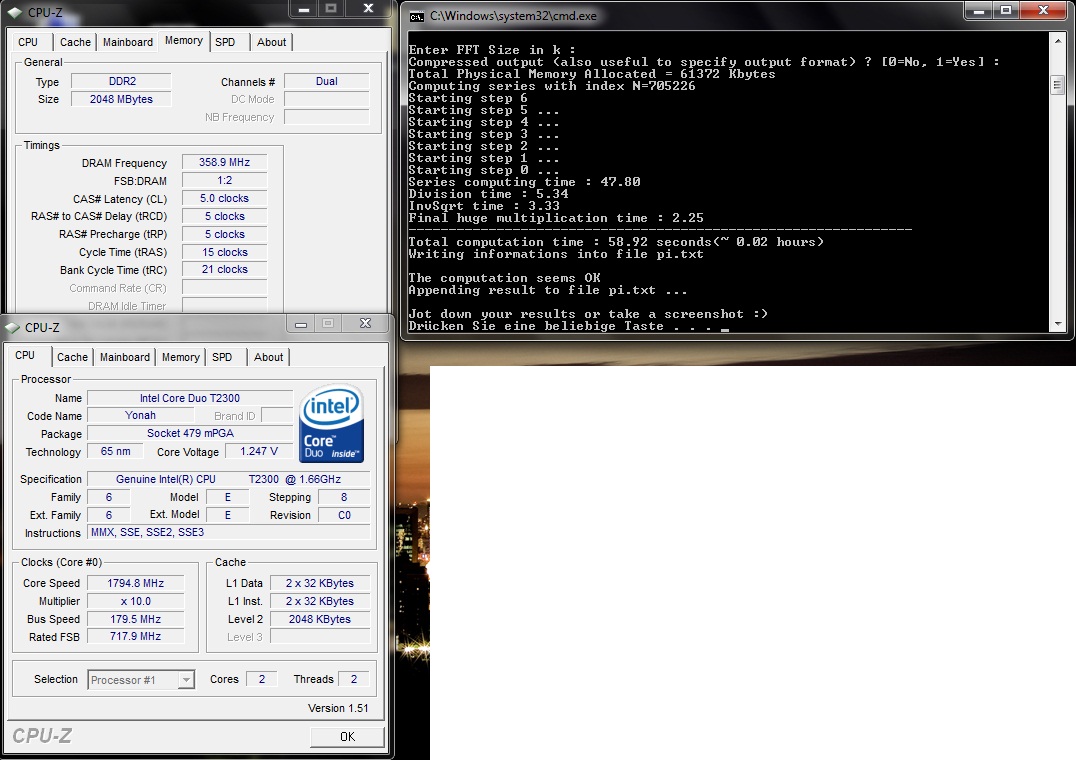
Task: Click the 717.9 MHz rated FSB value
Action: point(136,637)
